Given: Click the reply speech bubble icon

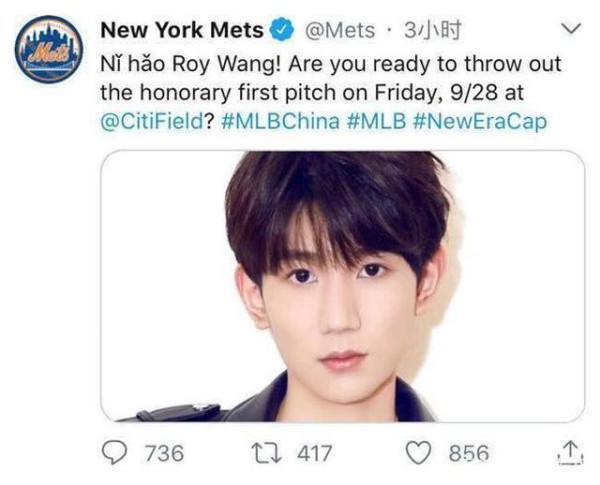Looking at the screenshot, I should (x=114, y=452).
